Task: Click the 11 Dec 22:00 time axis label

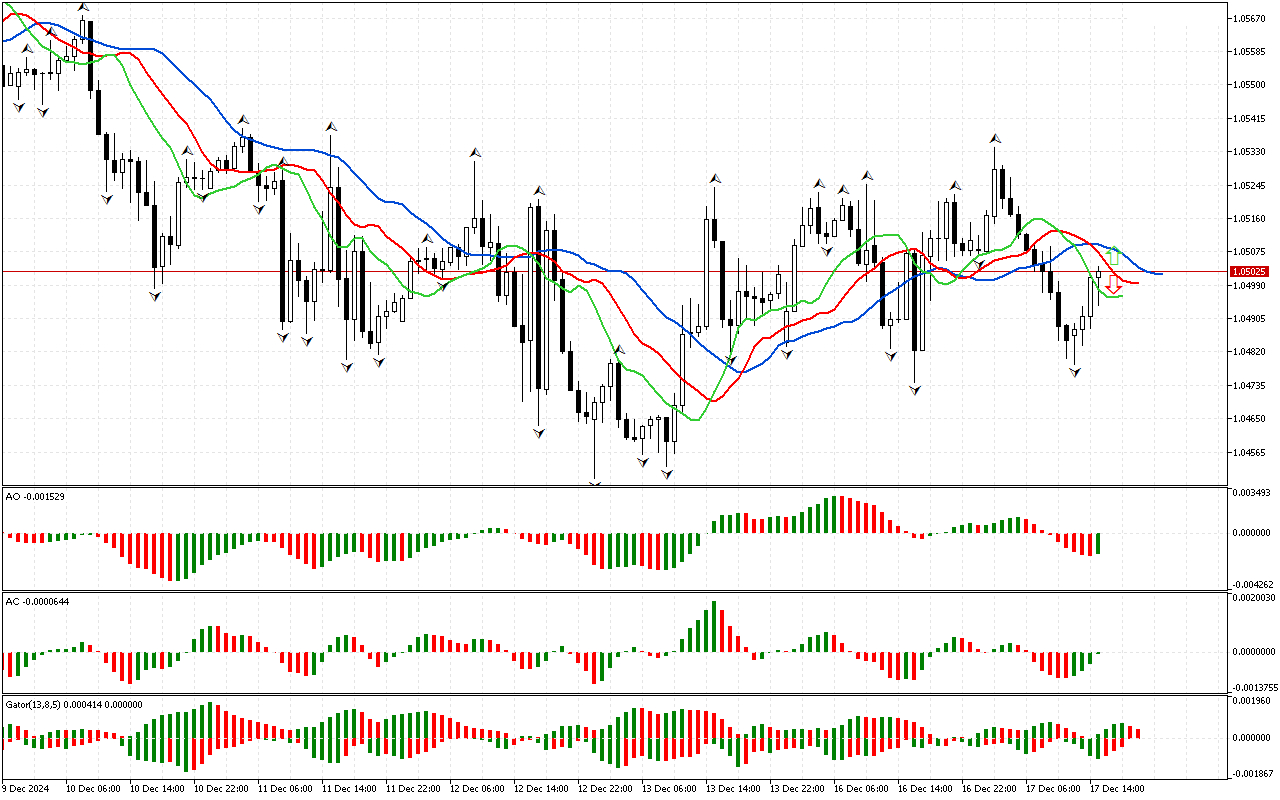Action: (413, 789)
